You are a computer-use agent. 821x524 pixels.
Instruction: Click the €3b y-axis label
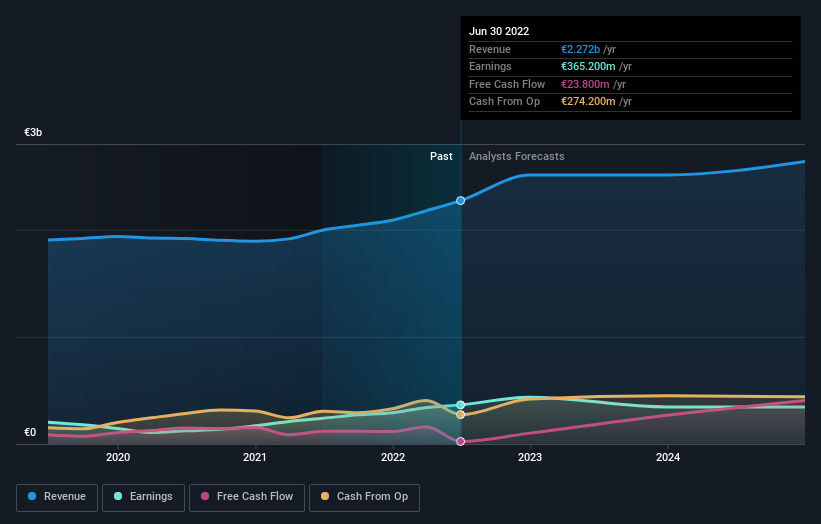33,132
